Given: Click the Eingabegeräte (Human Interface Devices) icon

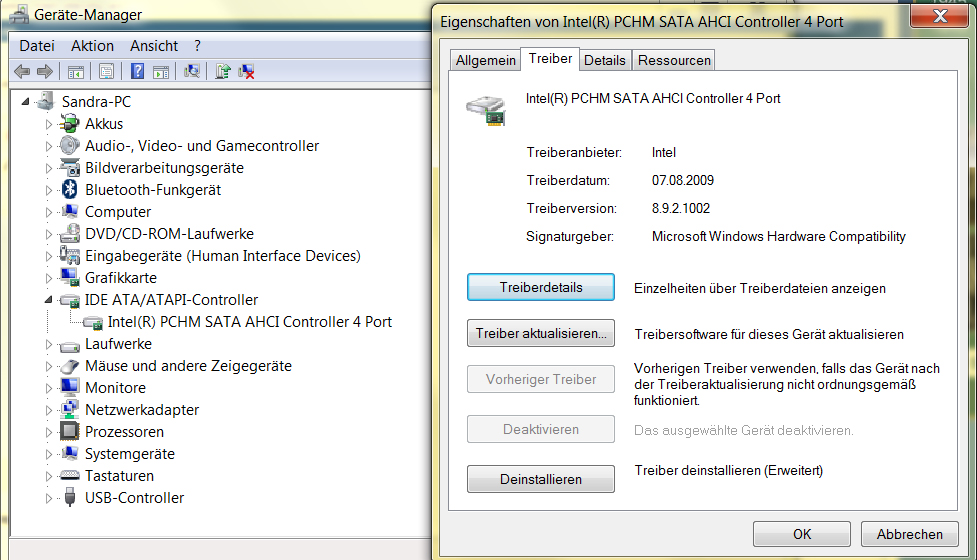Looking at the screenshot, I should click(69, 255).
